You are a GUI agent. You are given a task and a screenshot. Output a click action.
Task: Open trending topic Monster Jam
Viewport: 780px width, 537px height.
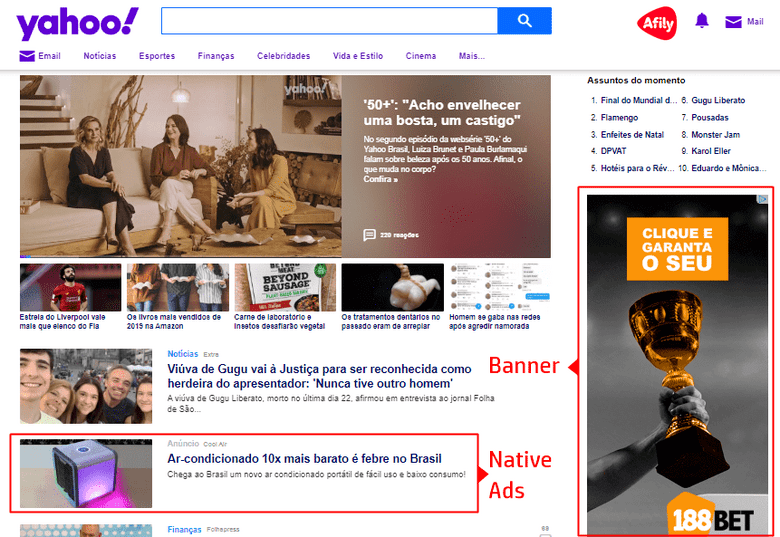tap(715, 135)
